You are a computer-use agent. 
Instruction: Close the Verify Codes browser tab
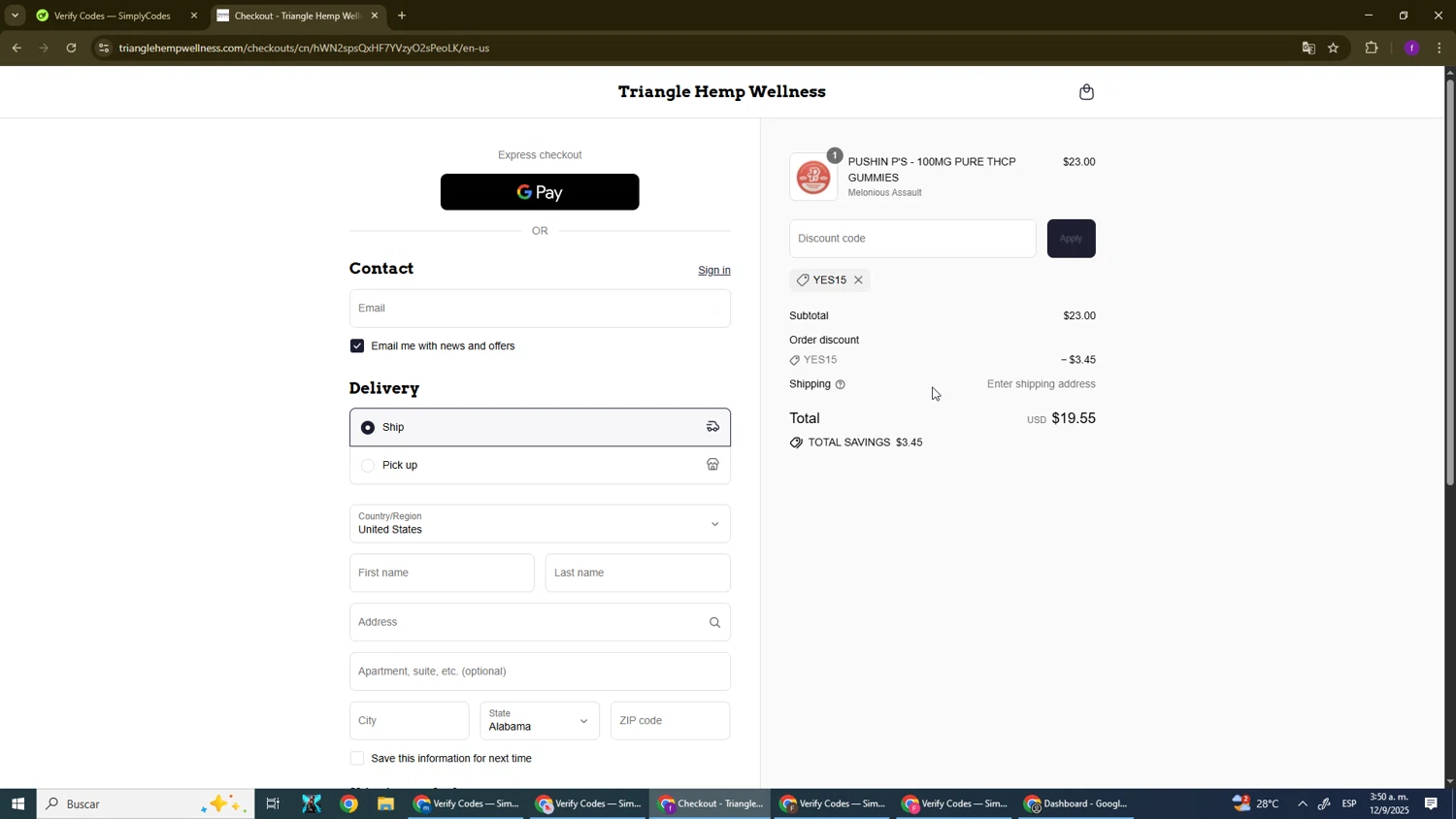point(194,16)
